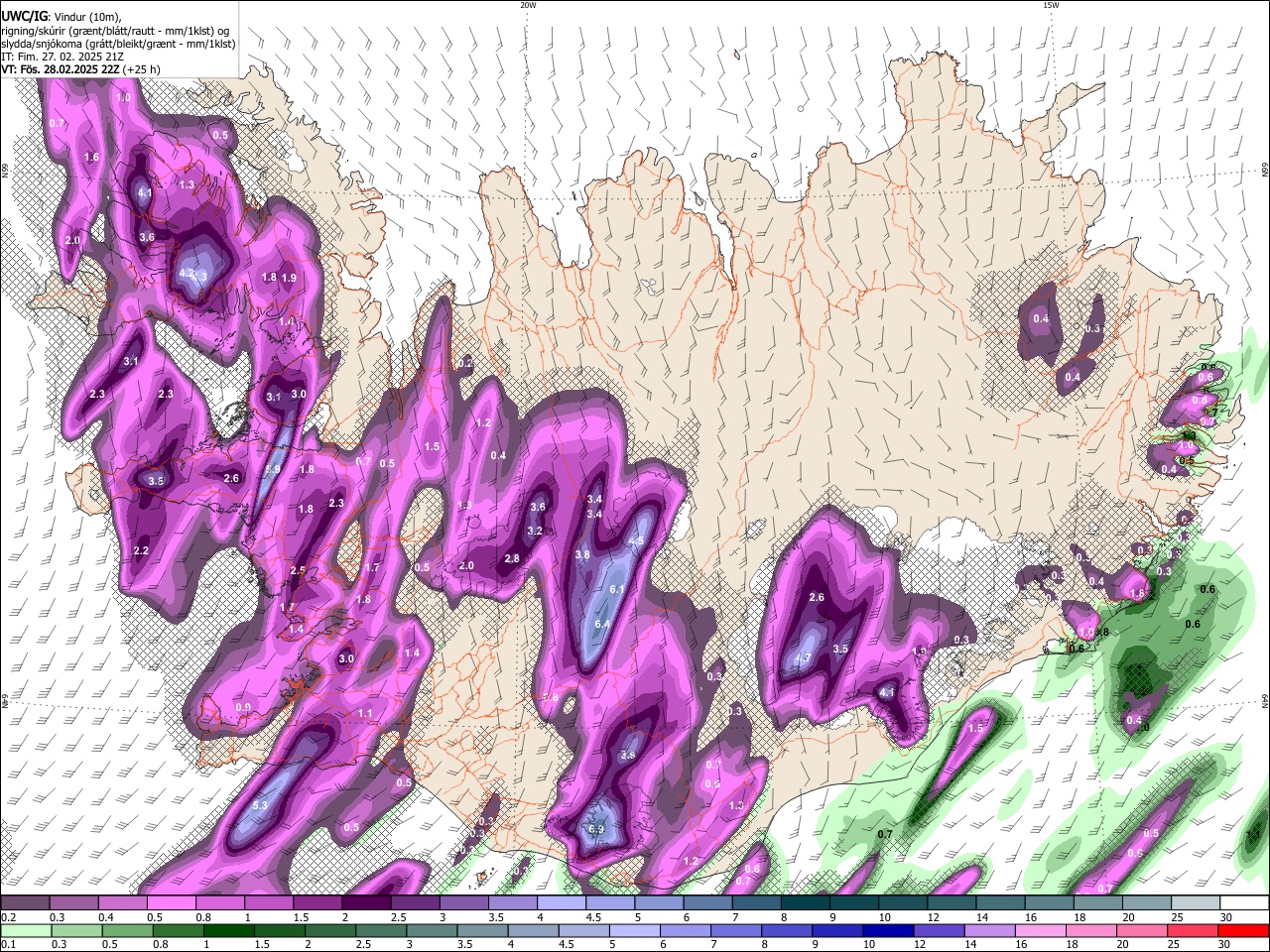Select the upper legend swatch labeled 0.2
This screenshot has width=1270, height=952.
[x=25, y=903]
